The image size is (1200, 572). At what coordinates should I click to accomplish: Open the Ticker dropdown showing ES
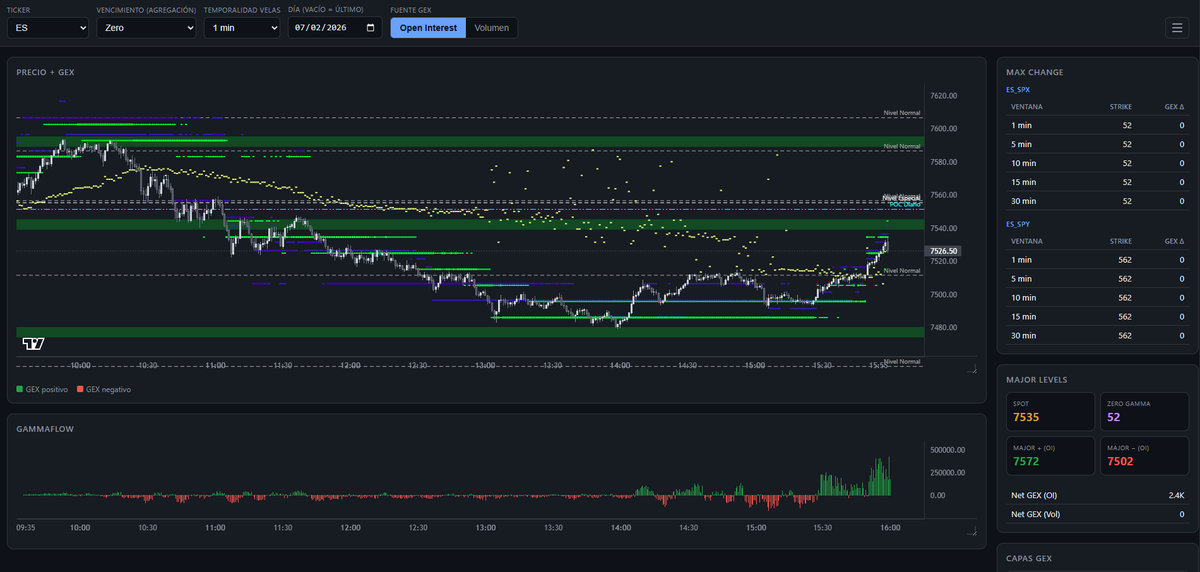click(x=48, y=28)
